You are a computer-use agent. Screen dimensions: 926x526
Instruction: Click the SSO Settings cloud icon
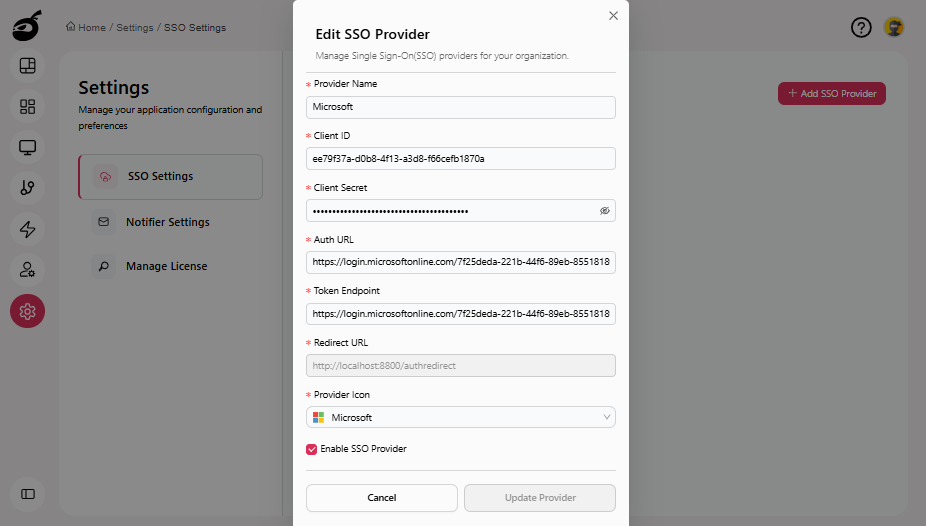point(105,177)
